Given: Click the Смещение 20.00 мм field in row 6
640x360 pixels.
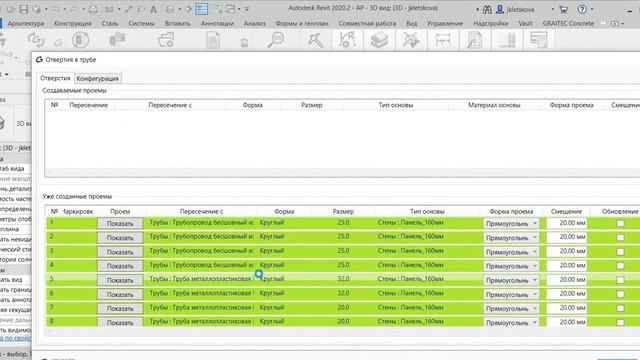Looking at the screenshot, I should (x=567, y=294).
